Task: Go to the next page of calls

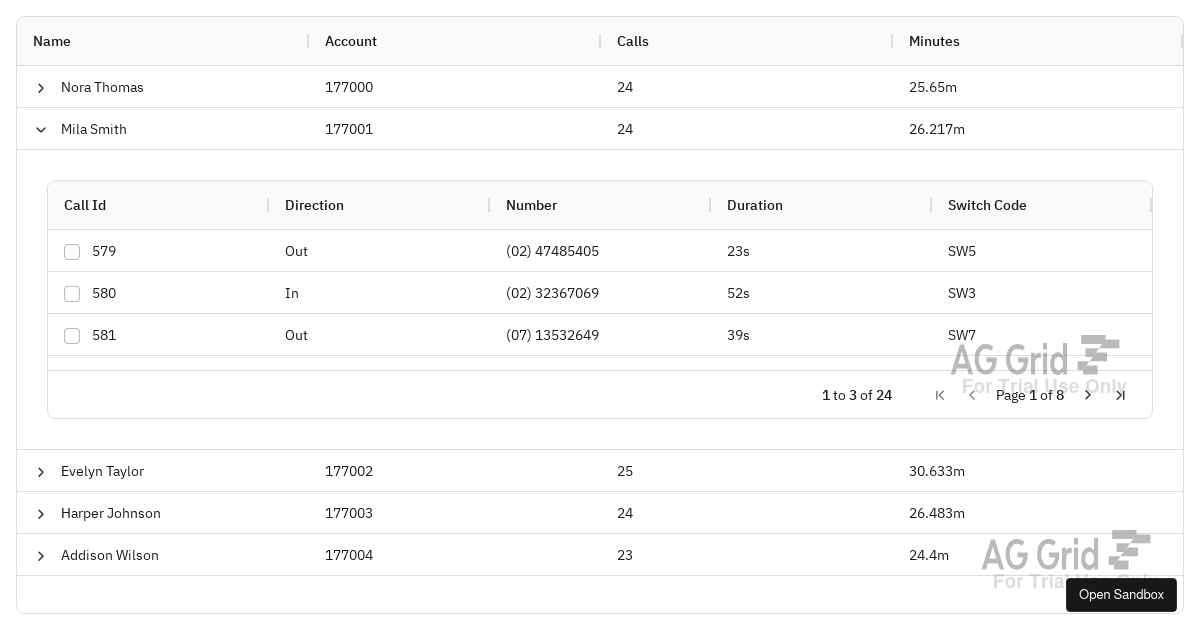Action: click(1088, 395)
